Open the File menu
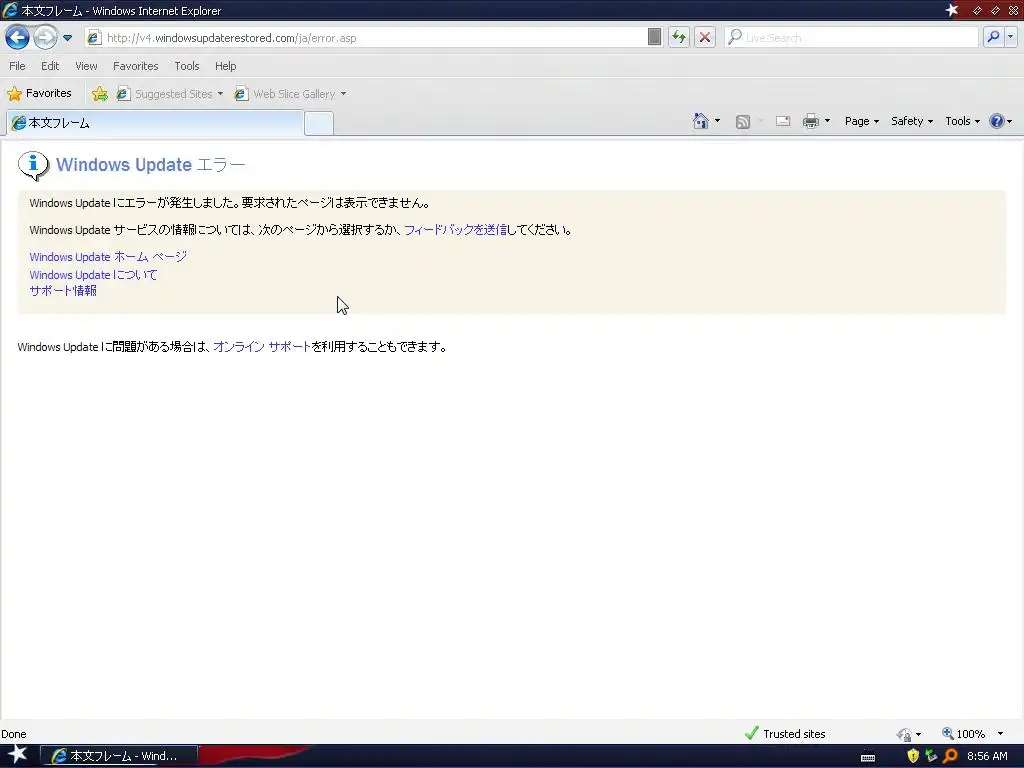Viewport: 1024px width, 768px height. pyautogui.click(x=17, y=66)
